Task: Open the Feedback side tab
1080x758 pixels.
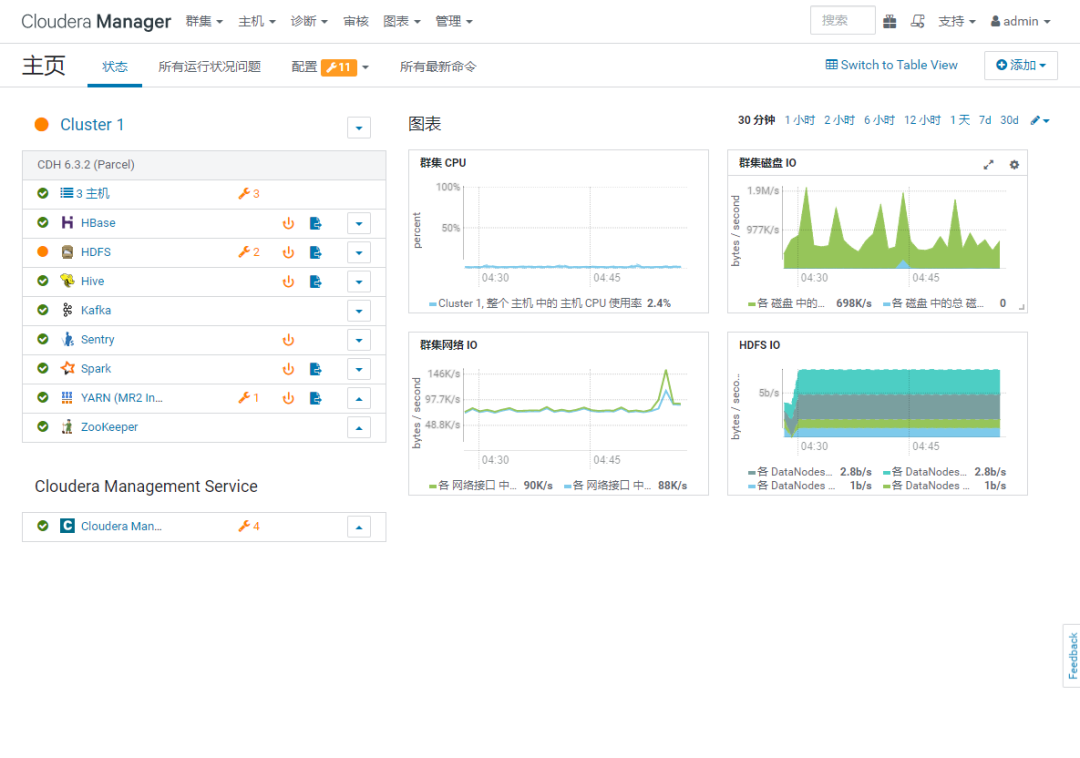Action: point(1072,655)
